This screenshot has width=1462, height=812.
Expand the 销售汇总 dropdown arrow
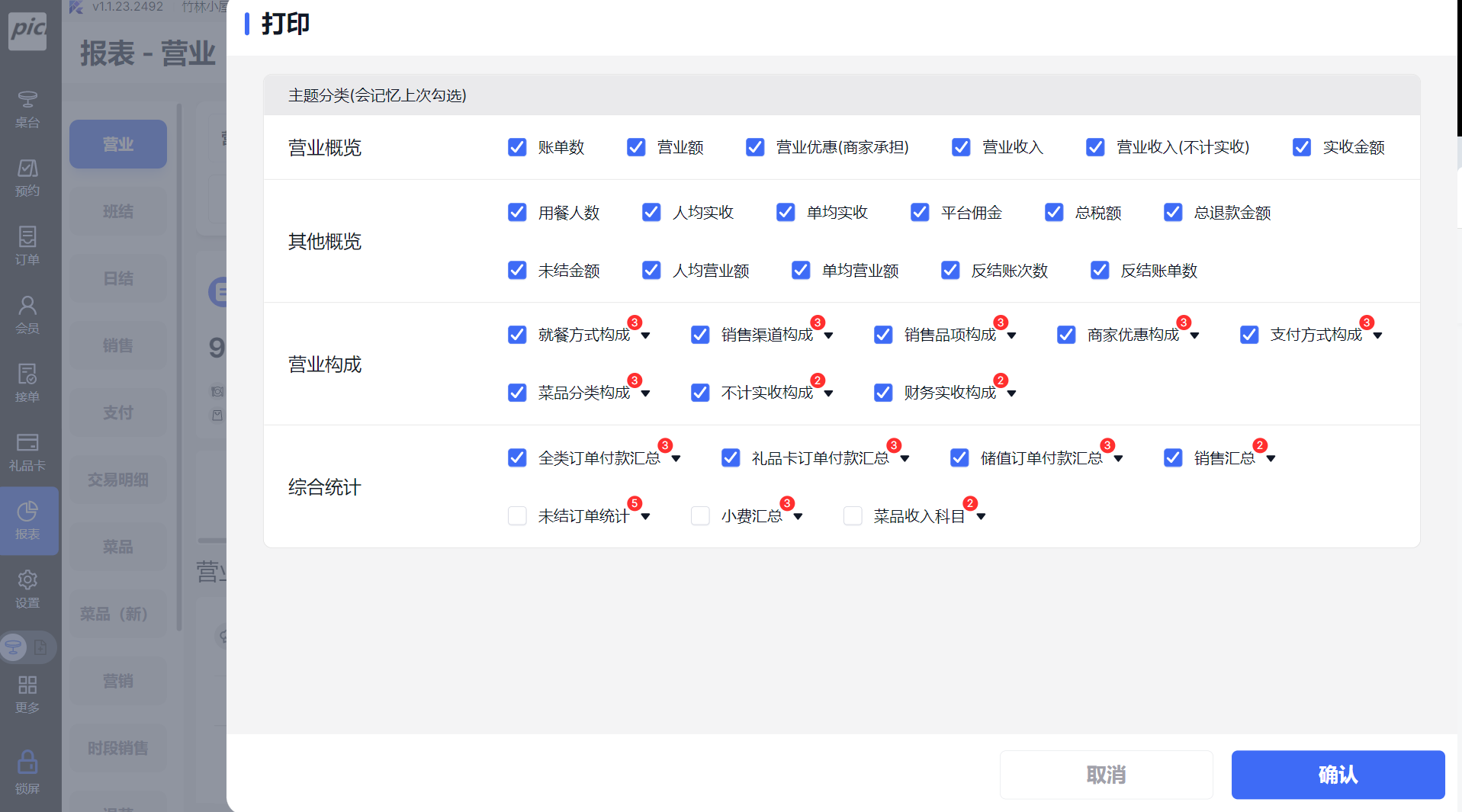click(x=1271, y=459)
